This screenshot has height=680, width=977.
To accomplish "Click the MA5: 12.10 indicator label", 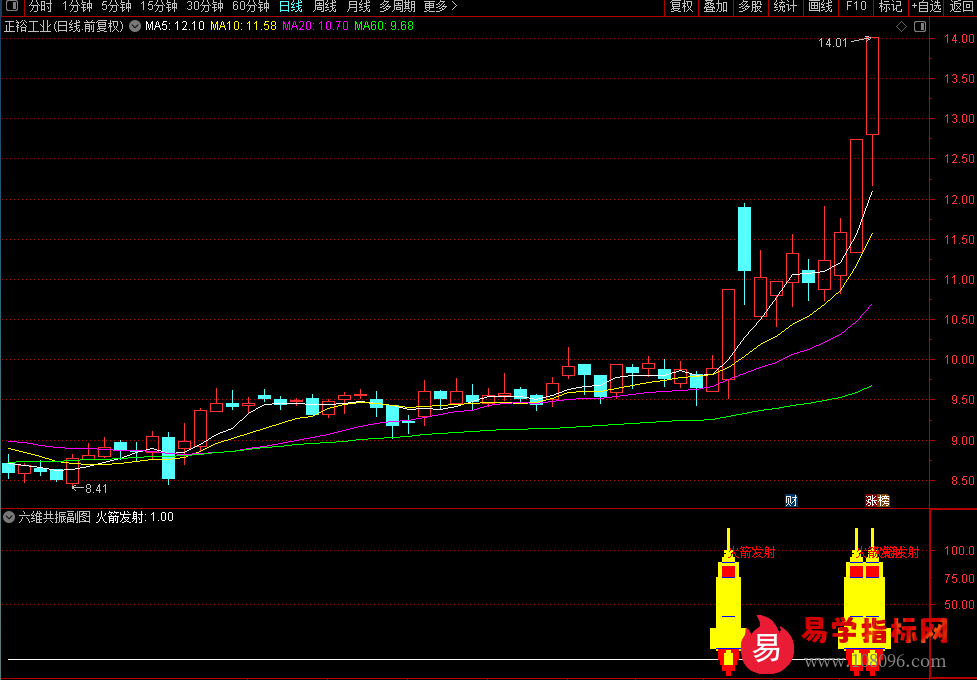I will 174,26.
